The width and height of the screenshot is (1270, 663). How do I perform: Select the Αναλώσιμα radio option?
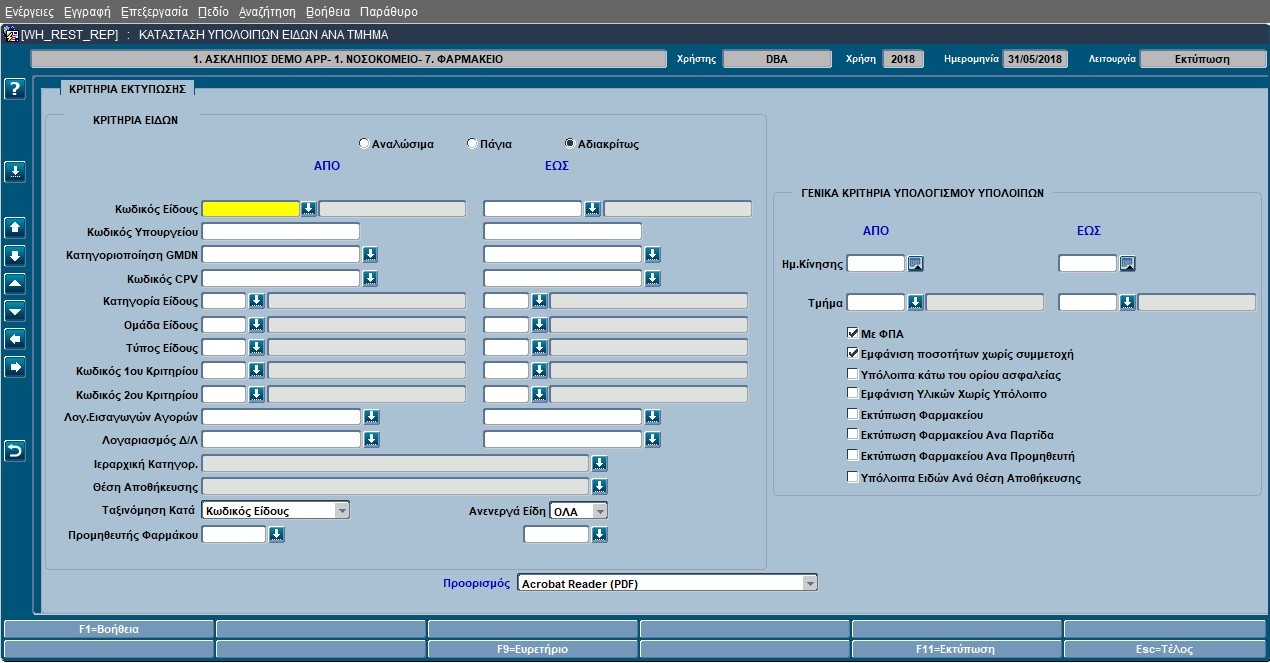[363, 144]
